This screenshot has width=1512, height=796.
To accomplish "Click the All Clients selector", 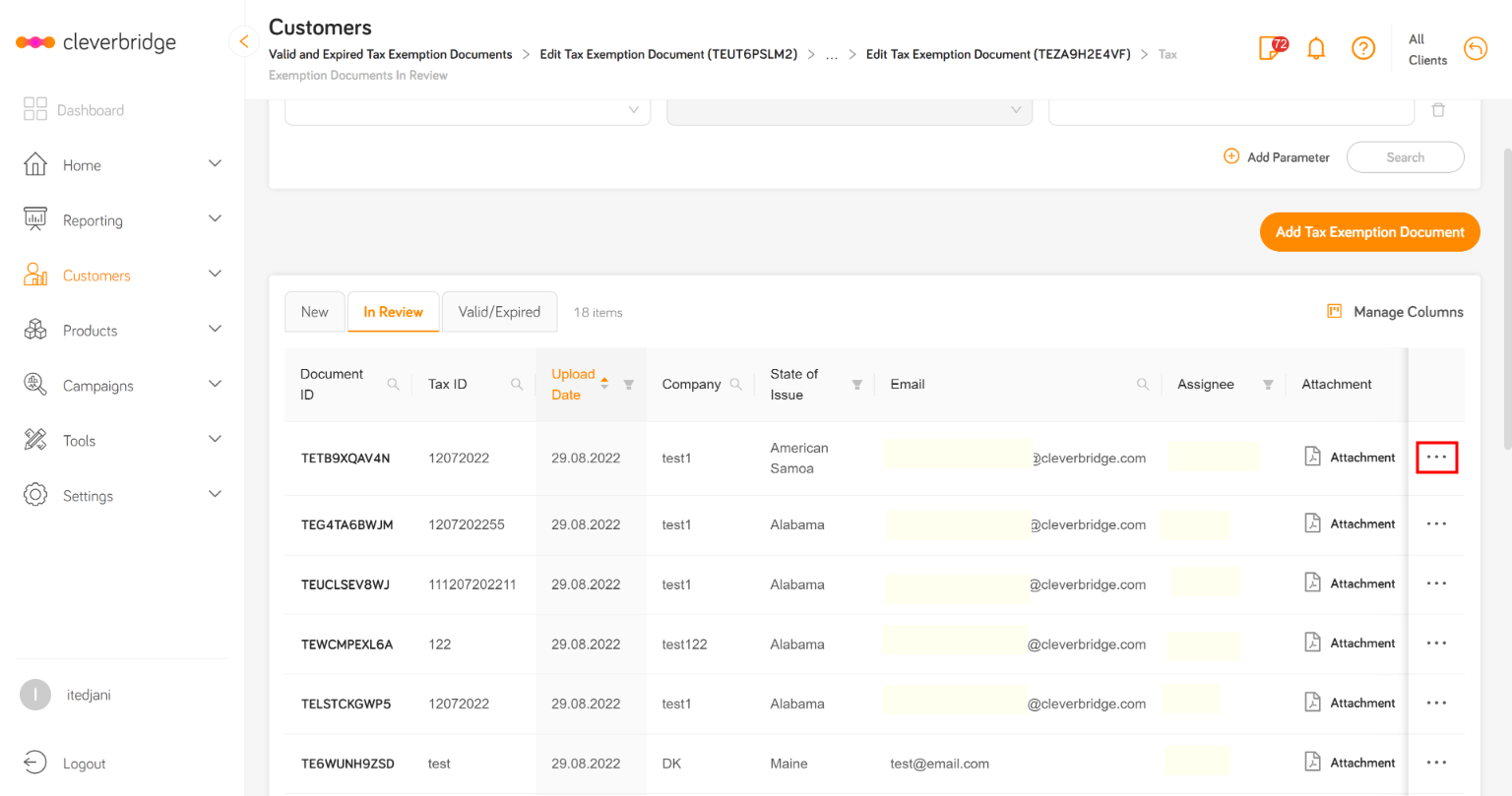I will tap(1427, 49).
